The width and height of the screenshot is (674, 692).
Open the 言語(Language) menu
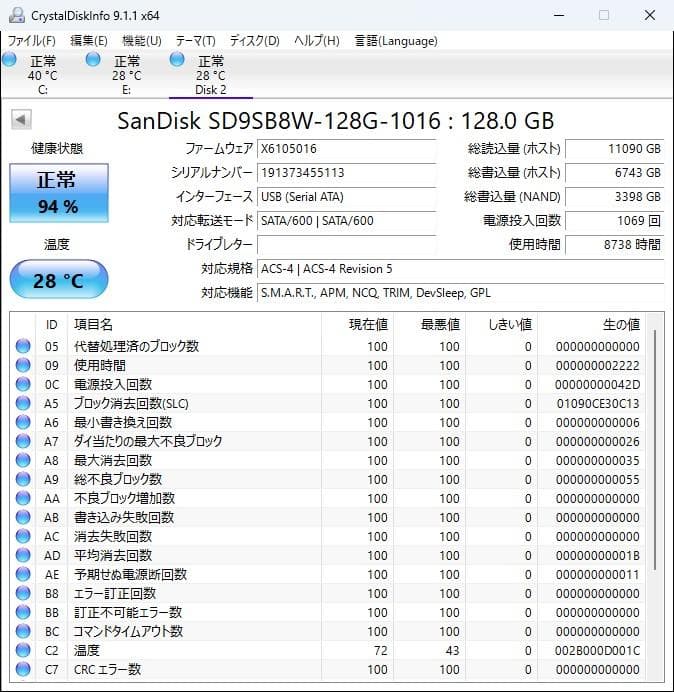tap(396, 41)
